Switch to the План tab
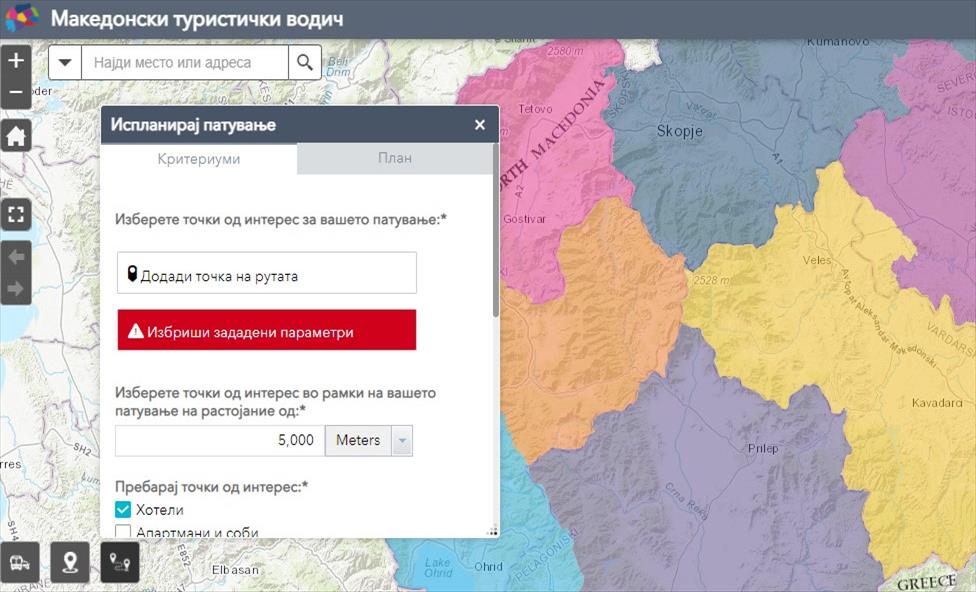The width and height of the screenshot is (976, 592). (395, 158)
